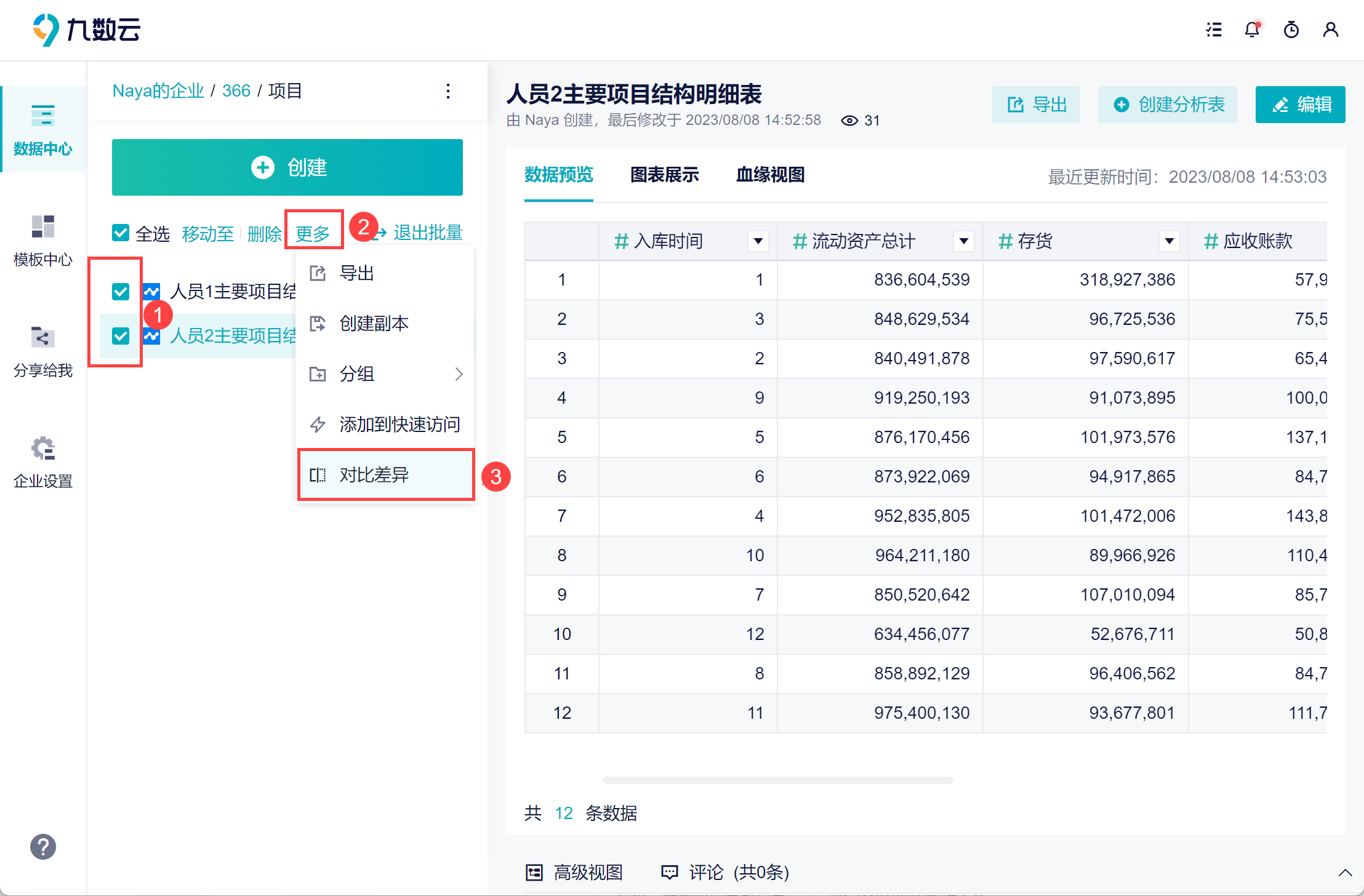Open 高级视图 at the bottom
The image size is (1364, 896).
click(x=574, y=872)
